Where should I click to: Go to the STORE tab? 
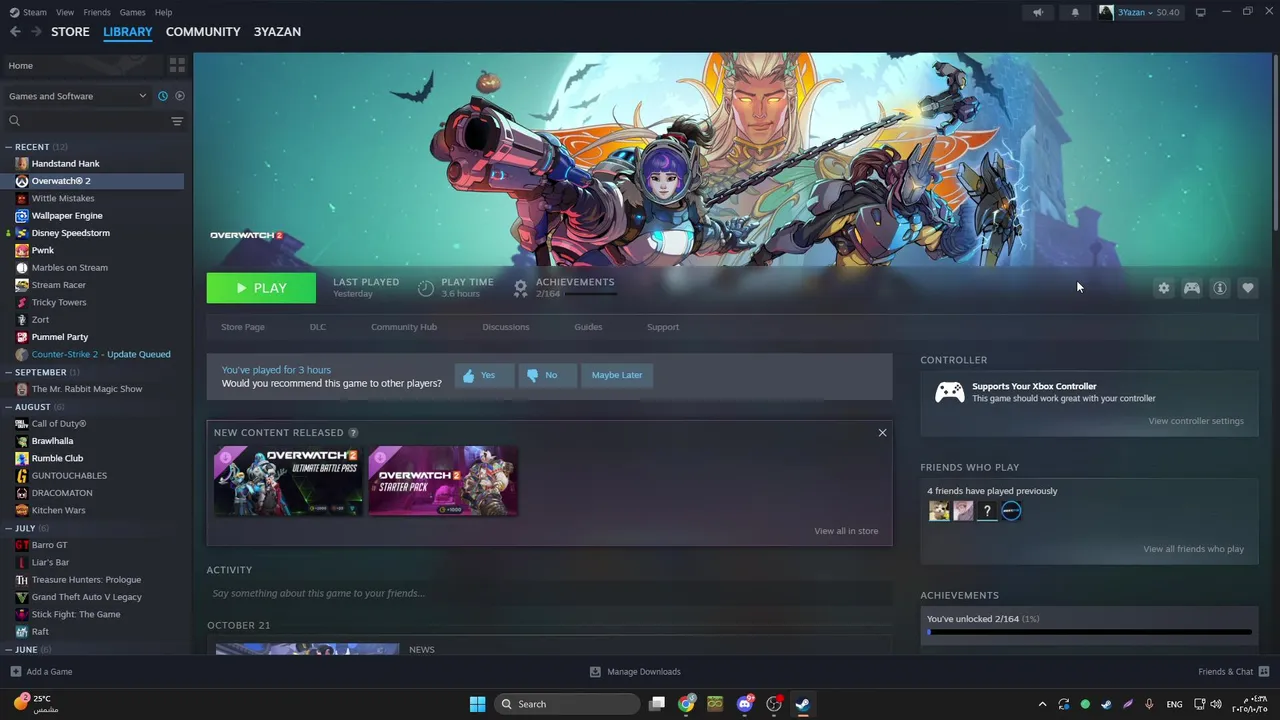pos(70,32)
